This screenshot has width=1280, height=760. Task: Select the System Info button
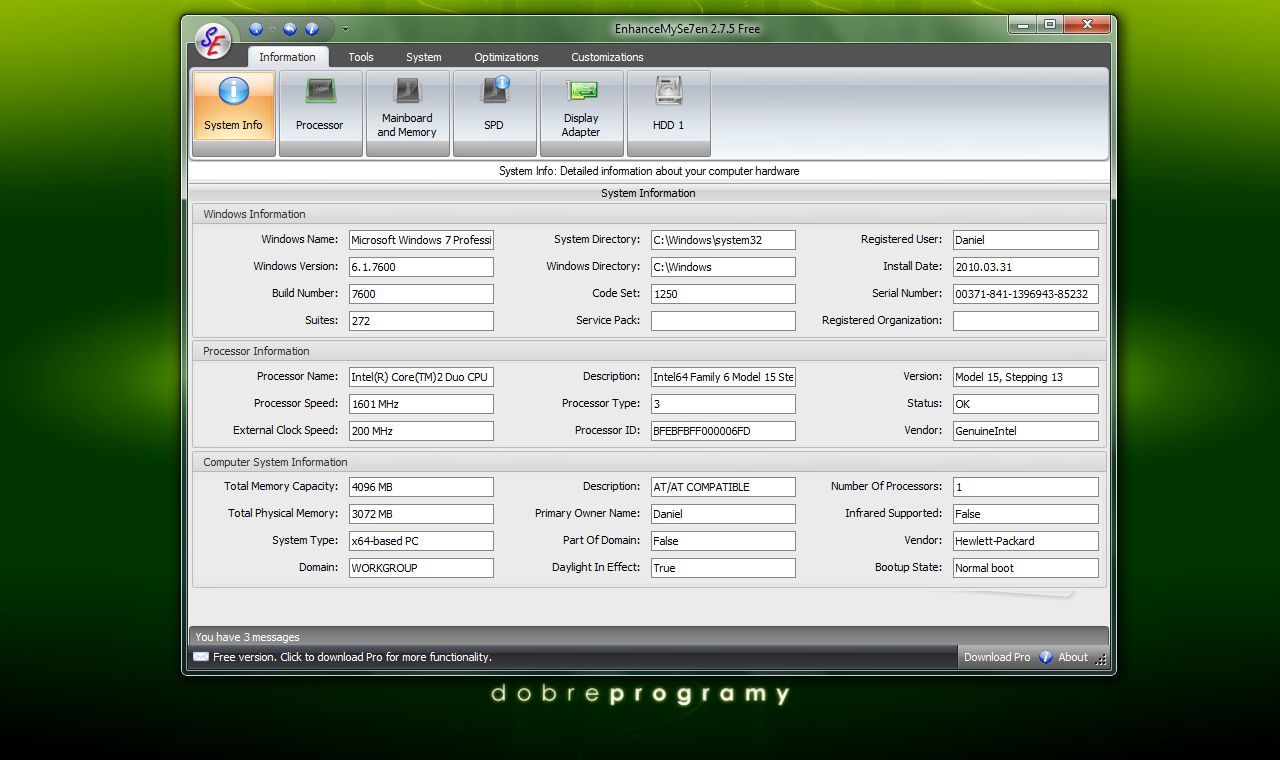tap(233, 113)
